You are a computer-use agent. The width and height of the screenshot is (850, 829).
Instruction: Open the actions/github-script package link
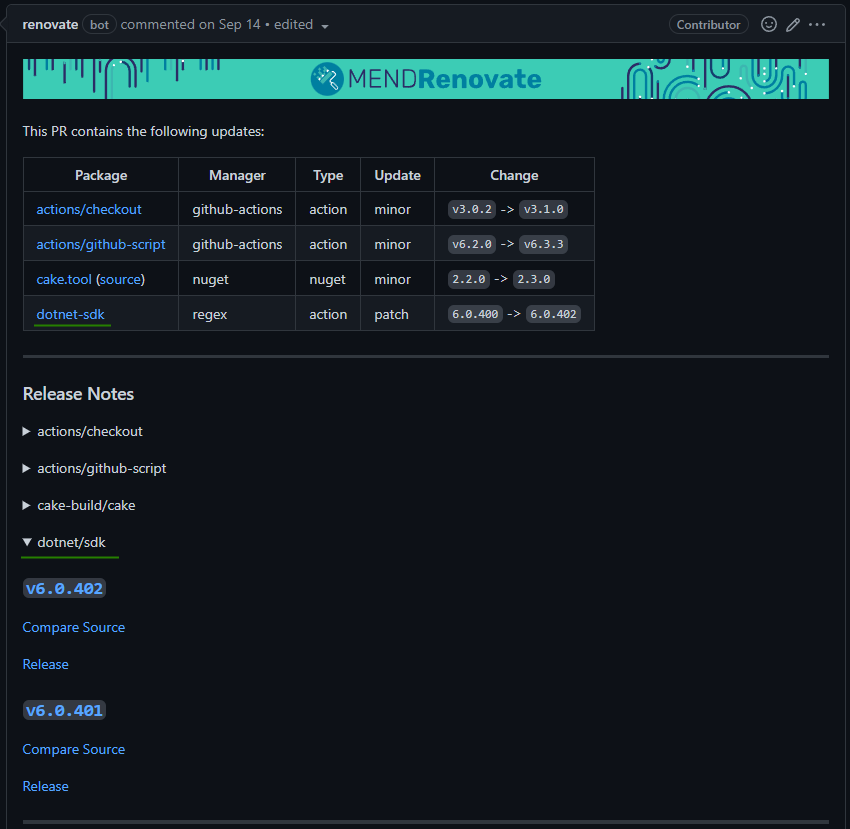coord(101,245)
